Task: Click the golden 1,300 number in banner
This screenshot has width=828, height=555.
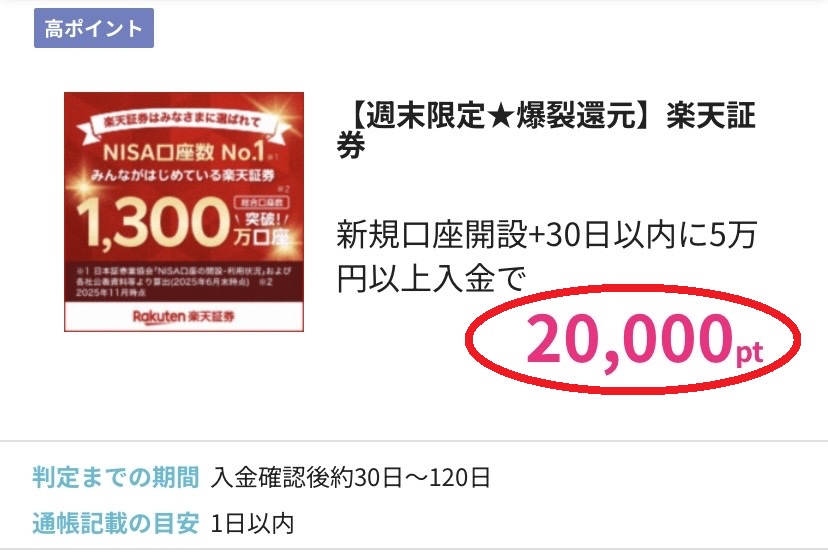Action: (x=153, y=222)
